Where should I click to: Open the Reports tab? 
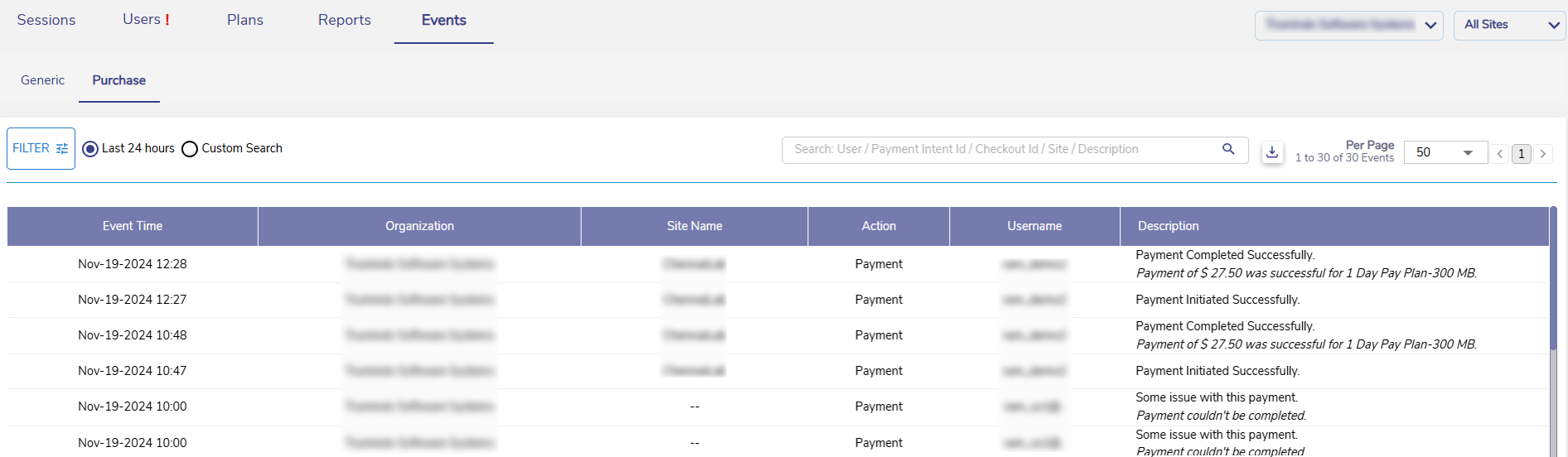pos(345,20)
